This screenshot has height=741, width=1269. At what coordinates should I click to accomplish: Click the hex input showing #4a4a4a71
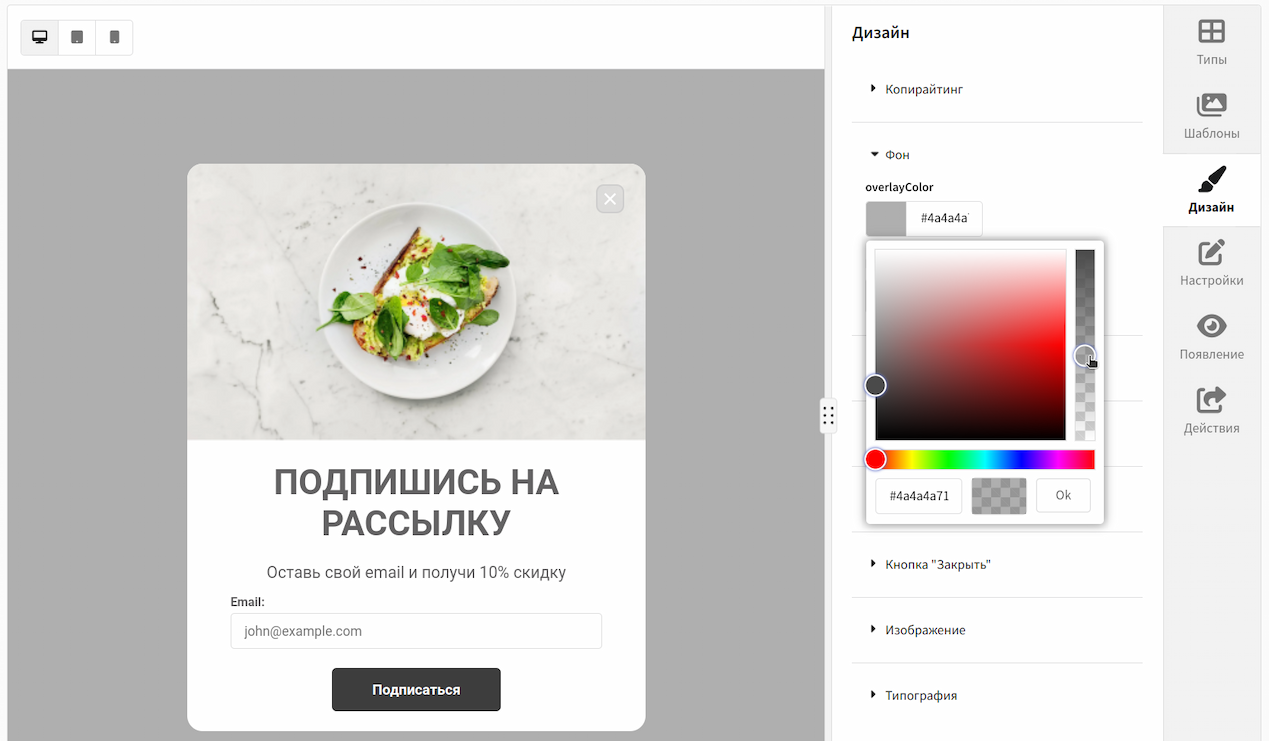click(918, 495)
